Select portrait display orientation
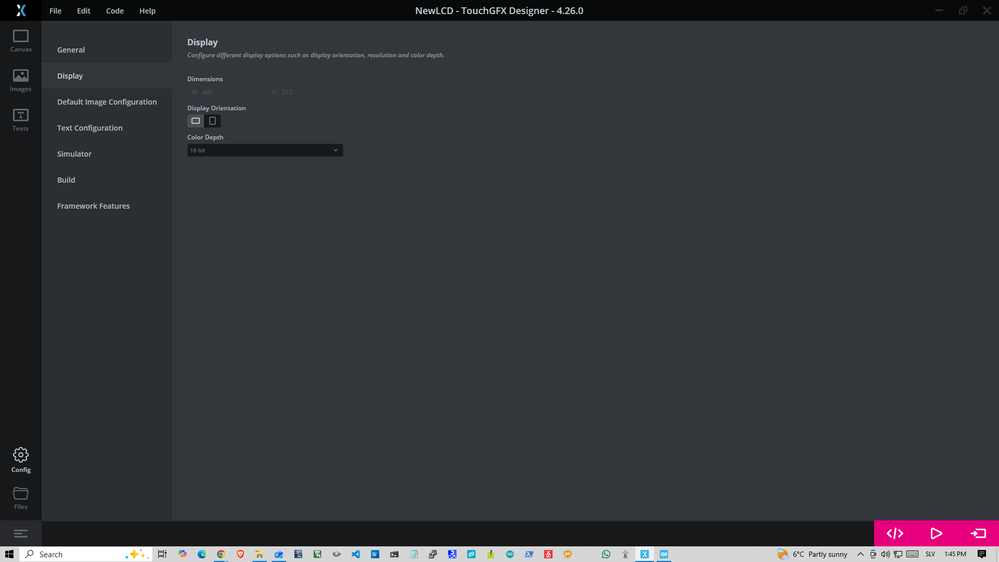 tap(212, 120)
